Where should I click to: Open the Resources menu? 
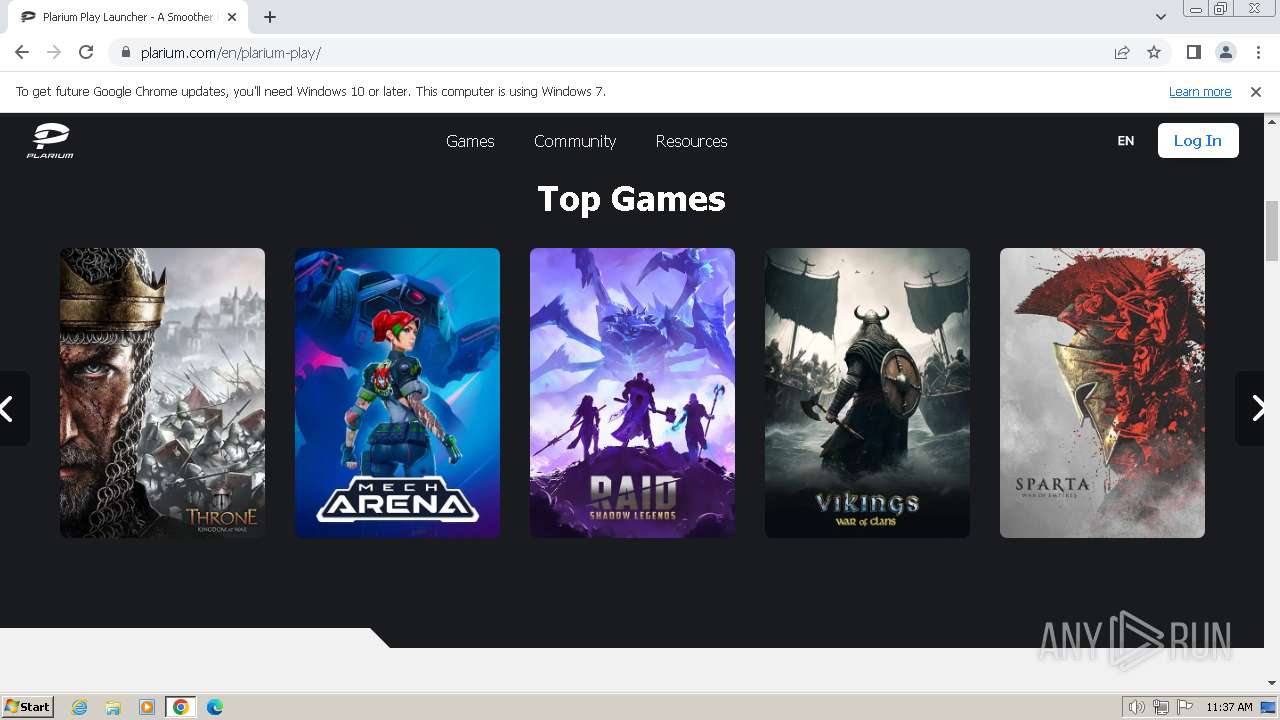[x=691, y=141]
